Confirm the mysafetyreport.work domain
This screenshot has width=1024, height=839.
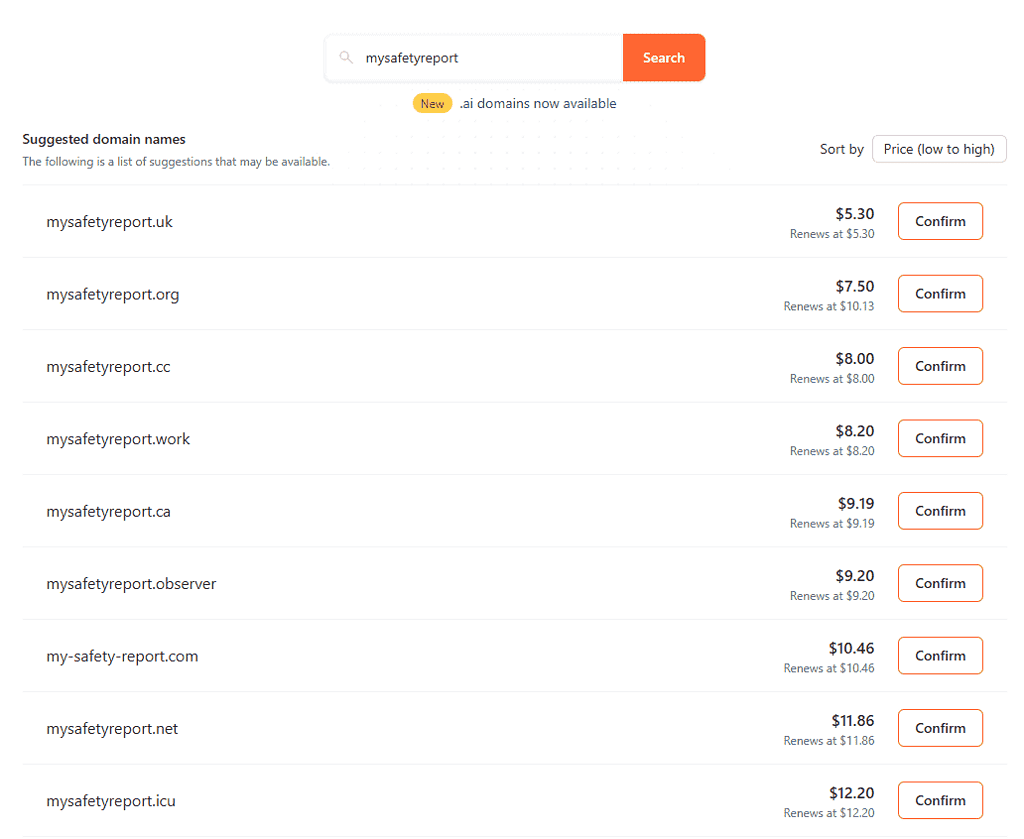coord(939,438)
